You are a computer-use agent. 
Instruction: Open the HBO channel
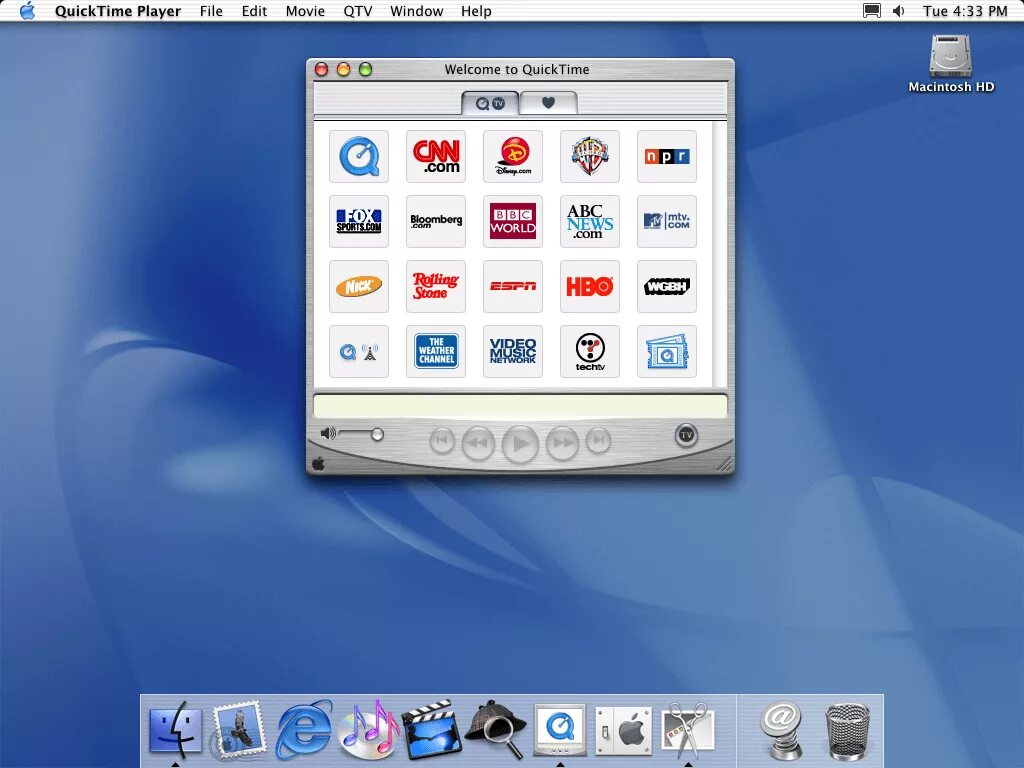point(590,287)
